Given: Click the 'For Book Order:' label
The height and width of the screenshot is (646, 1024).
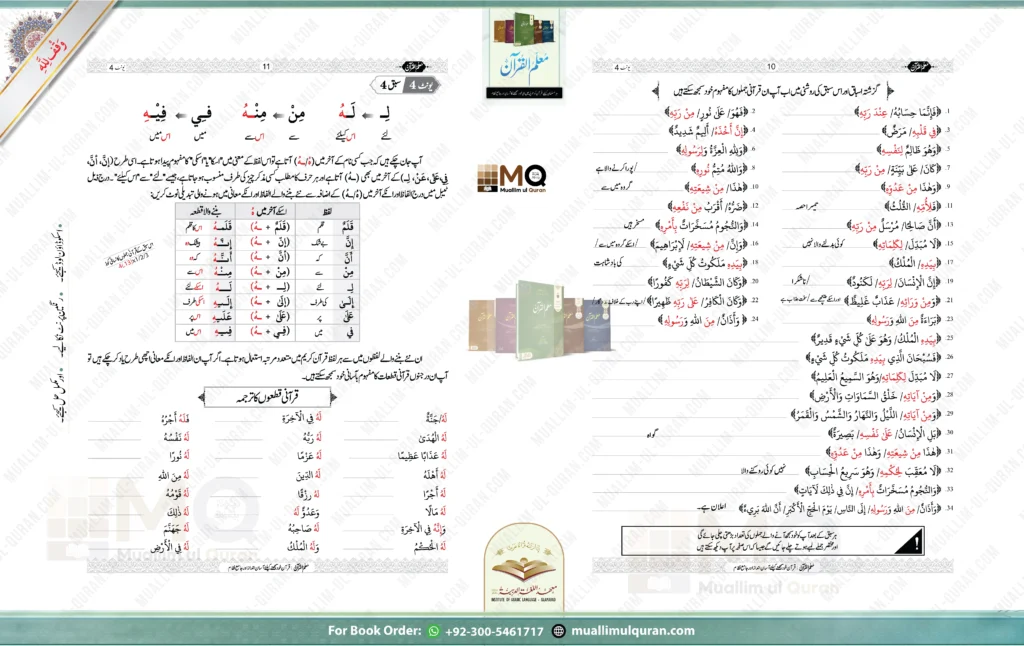Looking at the screenshot, I should click(x=375, y=631).
